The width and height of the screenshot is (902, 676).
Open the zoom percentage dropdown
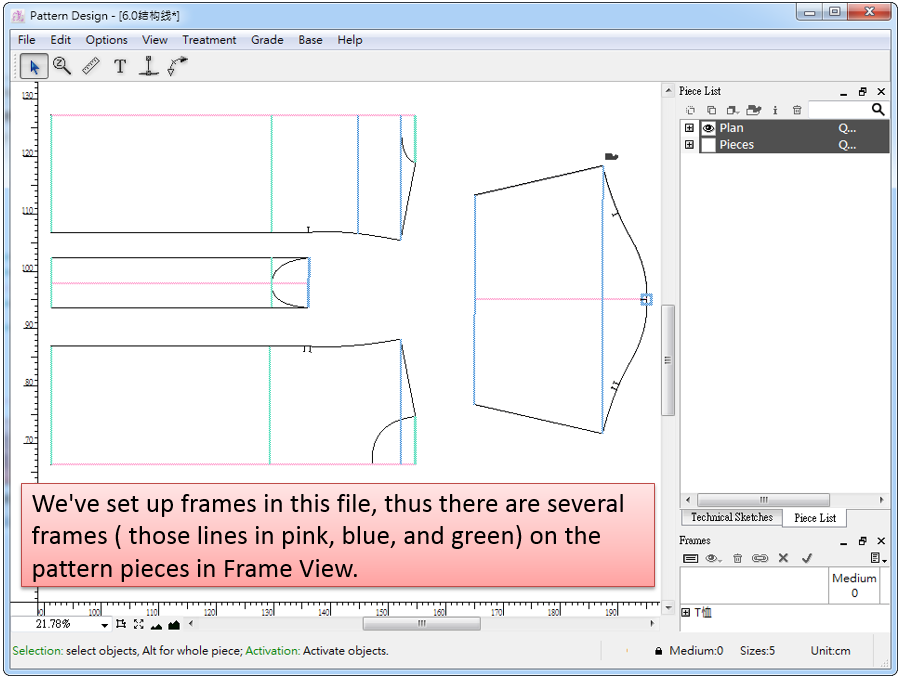coord(104,625)
